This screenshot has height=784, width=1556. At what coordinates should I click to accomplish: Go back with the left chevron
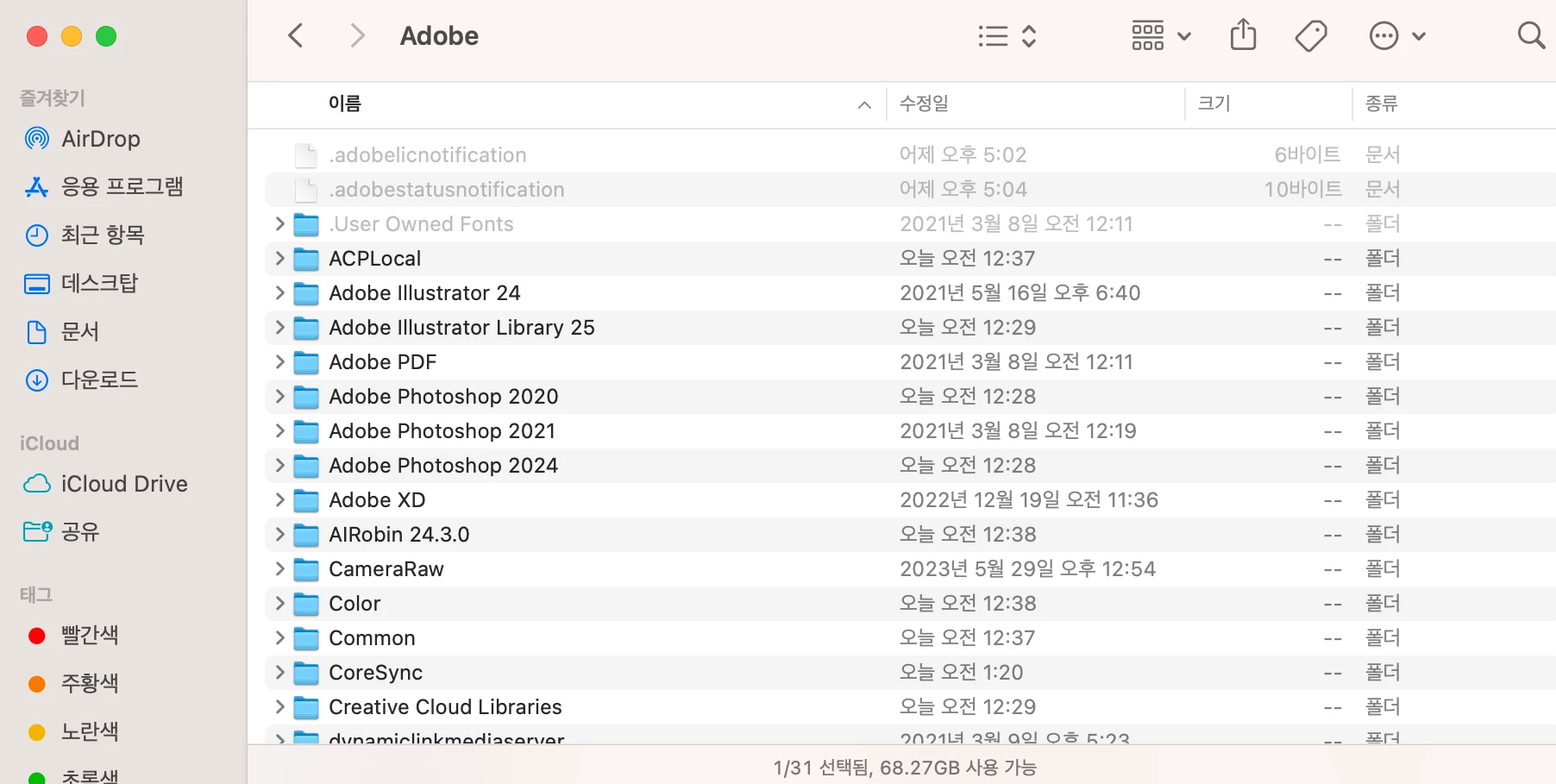(296, 35)
